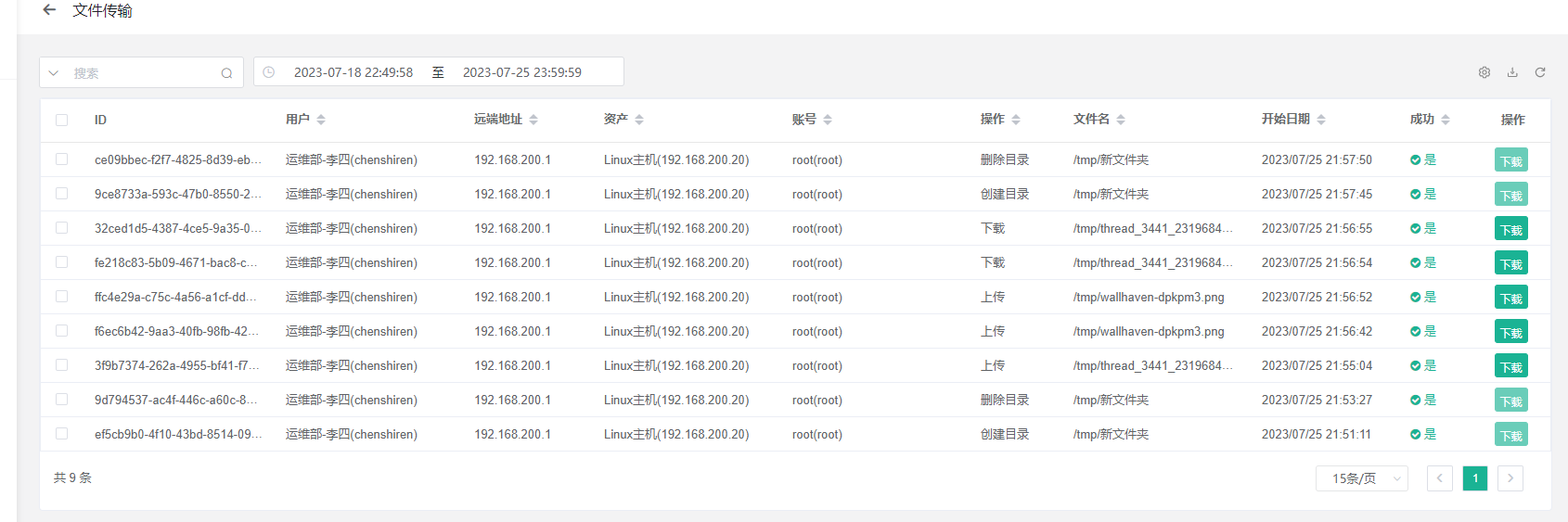
Task: Click success check icon in row 32ced1d5
Action: point(1416,229)
